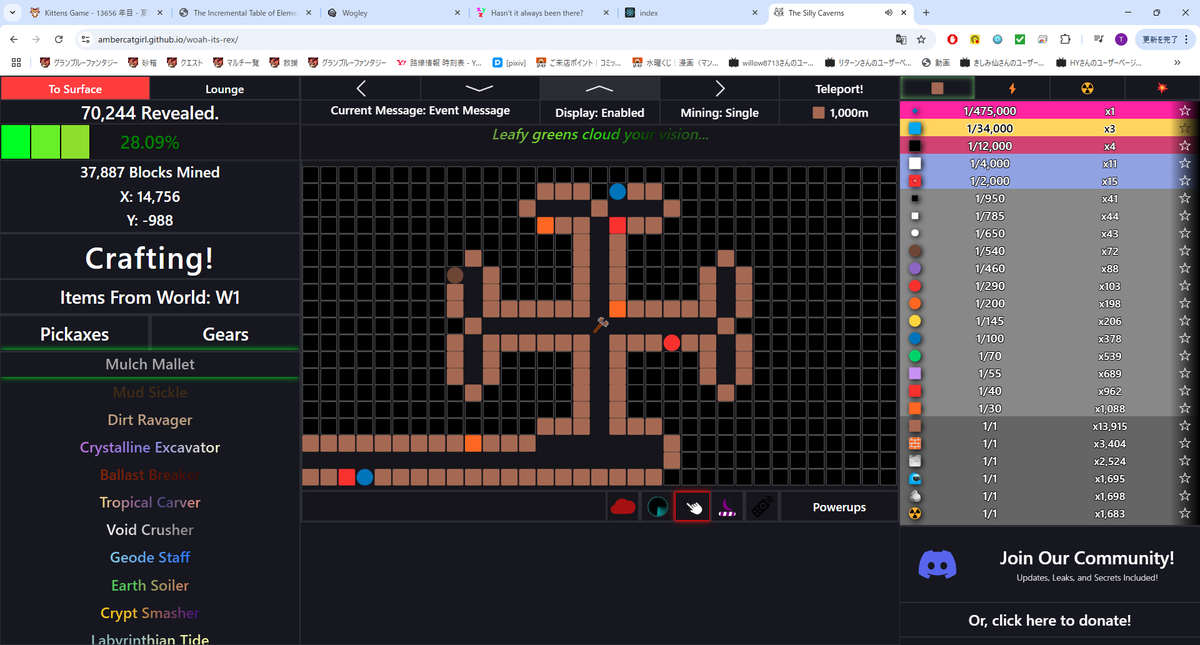Click the upward navigation chevron
The image size is (1200, 645).
click(599, 88)
